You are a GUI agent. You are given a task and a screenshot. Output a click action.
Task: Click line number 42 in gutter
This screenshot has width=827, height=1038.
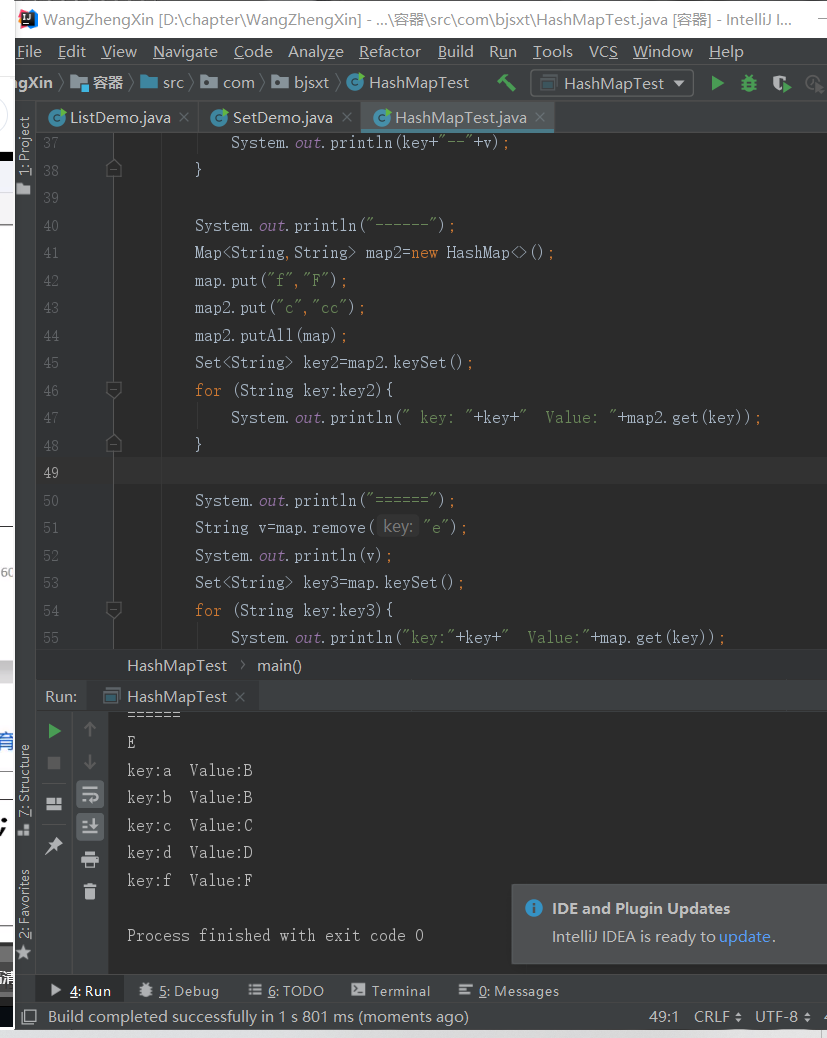[x=51, y=281]
